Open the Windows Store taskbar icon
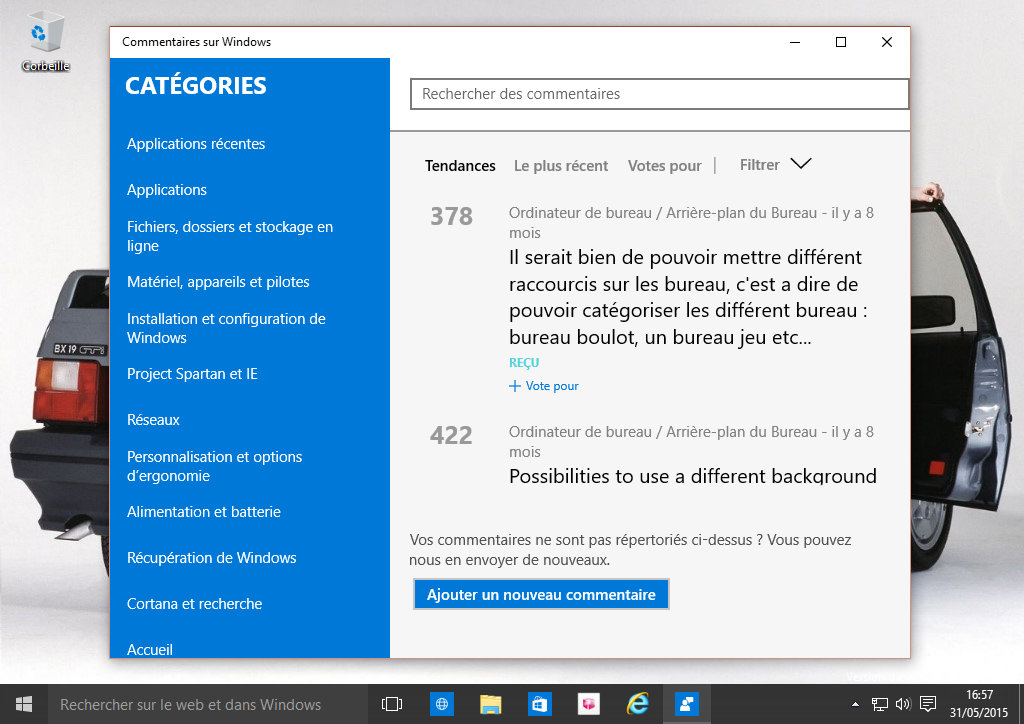Viewport: 1024px width, 724px height. [x=539, y=704]
